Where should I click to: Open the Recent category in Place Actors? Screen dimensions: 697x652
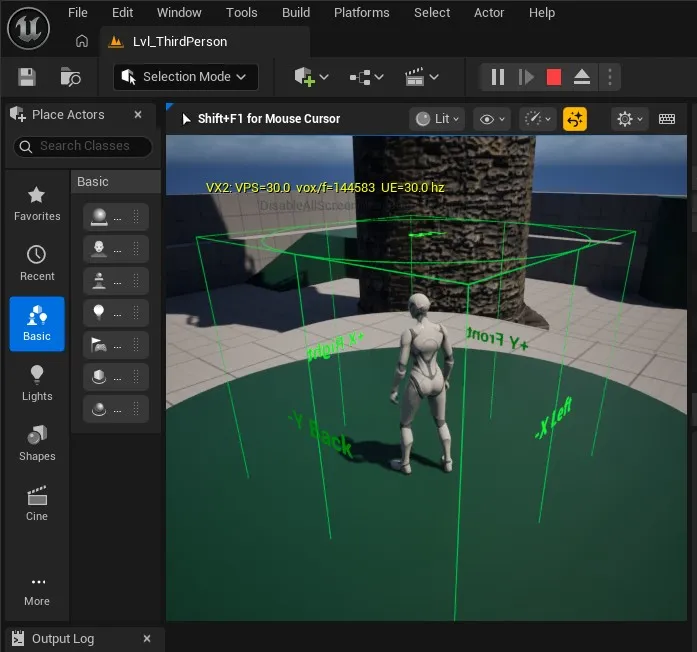(37, 264)
